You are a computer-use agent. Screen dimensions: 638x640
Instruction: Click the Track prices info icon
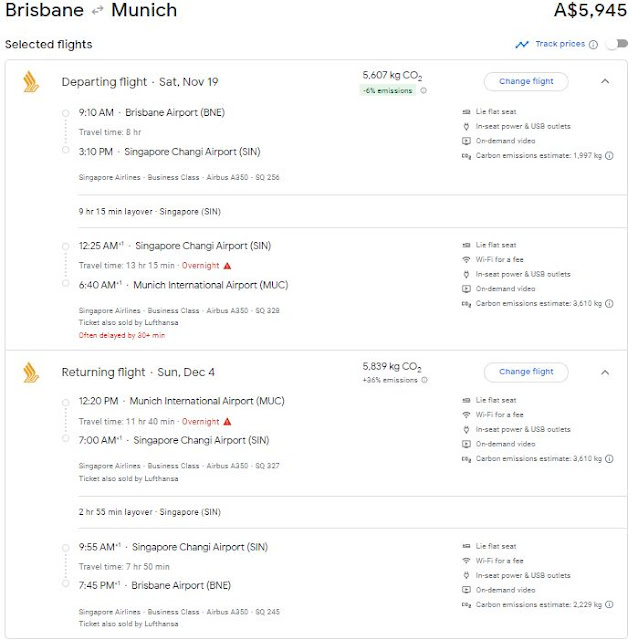tap(594, 44)
